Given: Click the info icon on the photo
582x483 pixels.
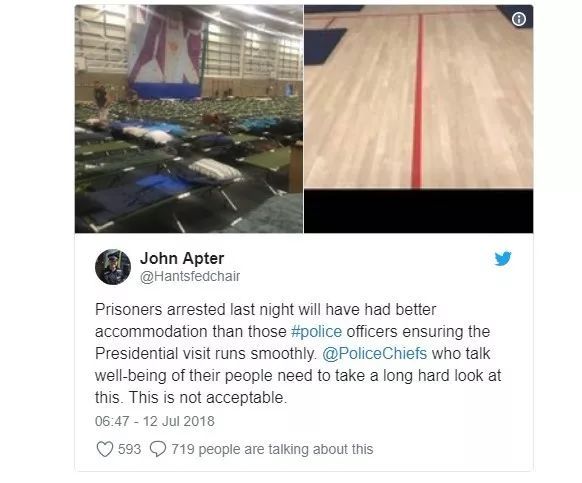Looking at the screenshot, I should click(x=519, y=19).
